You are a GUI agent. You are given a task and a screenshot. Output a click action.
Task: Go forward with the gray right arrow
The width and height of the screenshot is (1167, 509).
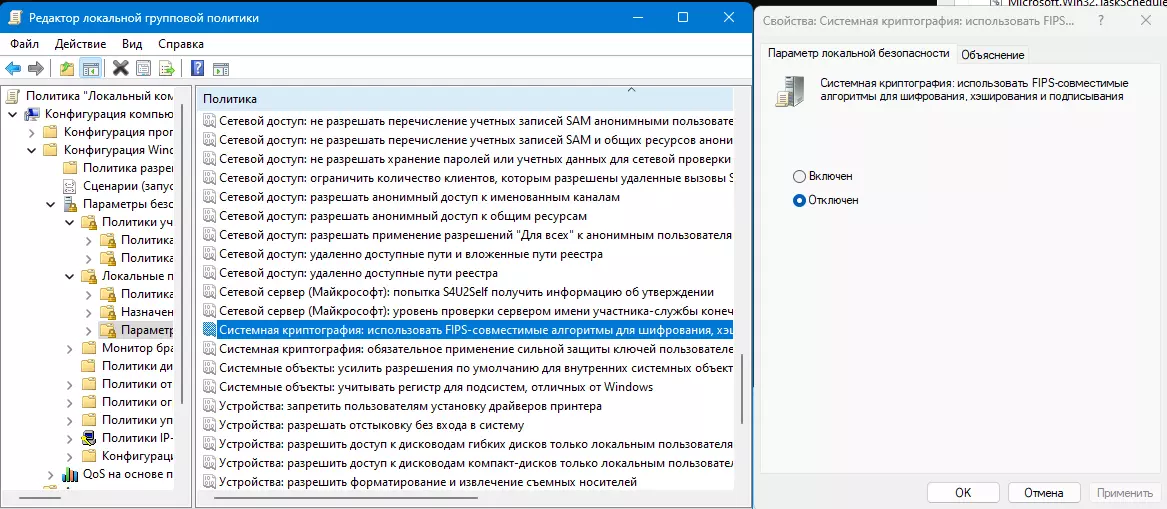35,69
